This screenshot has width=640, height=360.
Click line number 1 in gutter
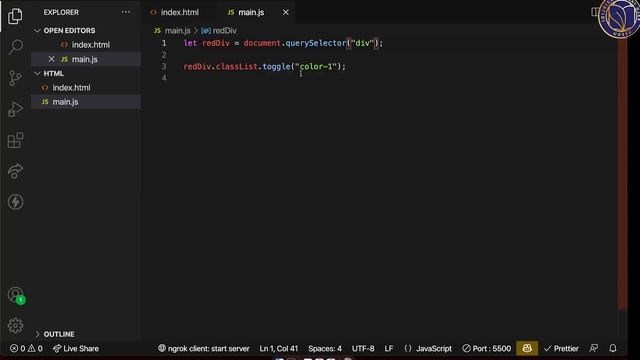[x=164, y=43]
